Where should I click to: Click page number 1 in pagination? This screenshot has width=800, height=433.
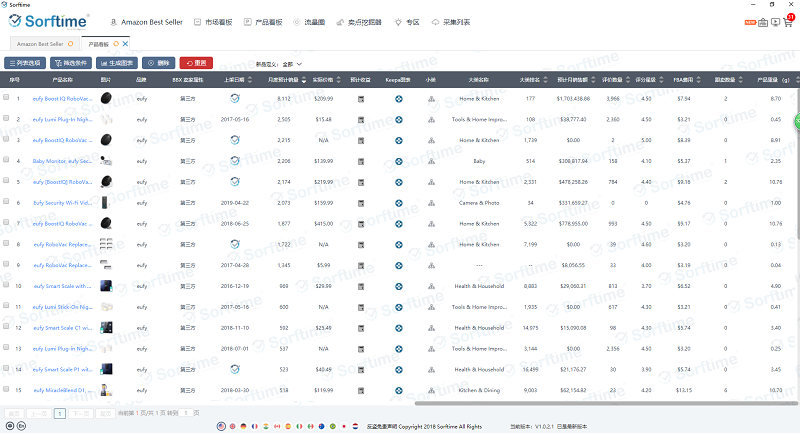click(60, 414)
